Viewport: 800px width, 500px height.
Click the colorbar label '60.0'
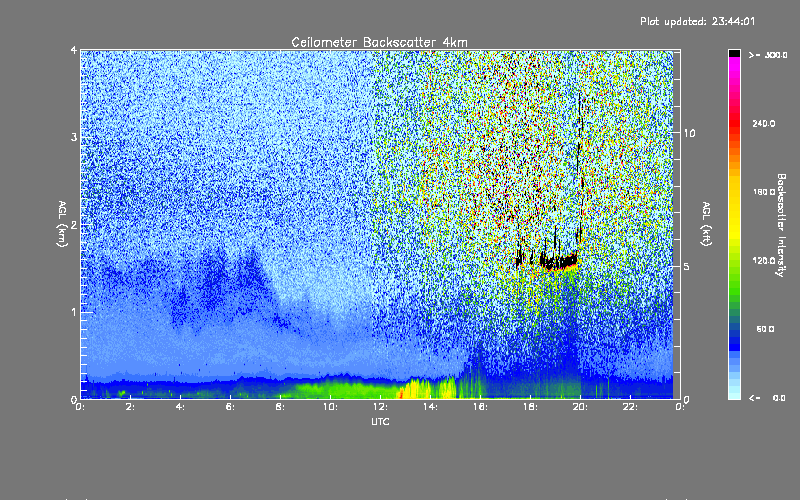(x=765, y=329)
